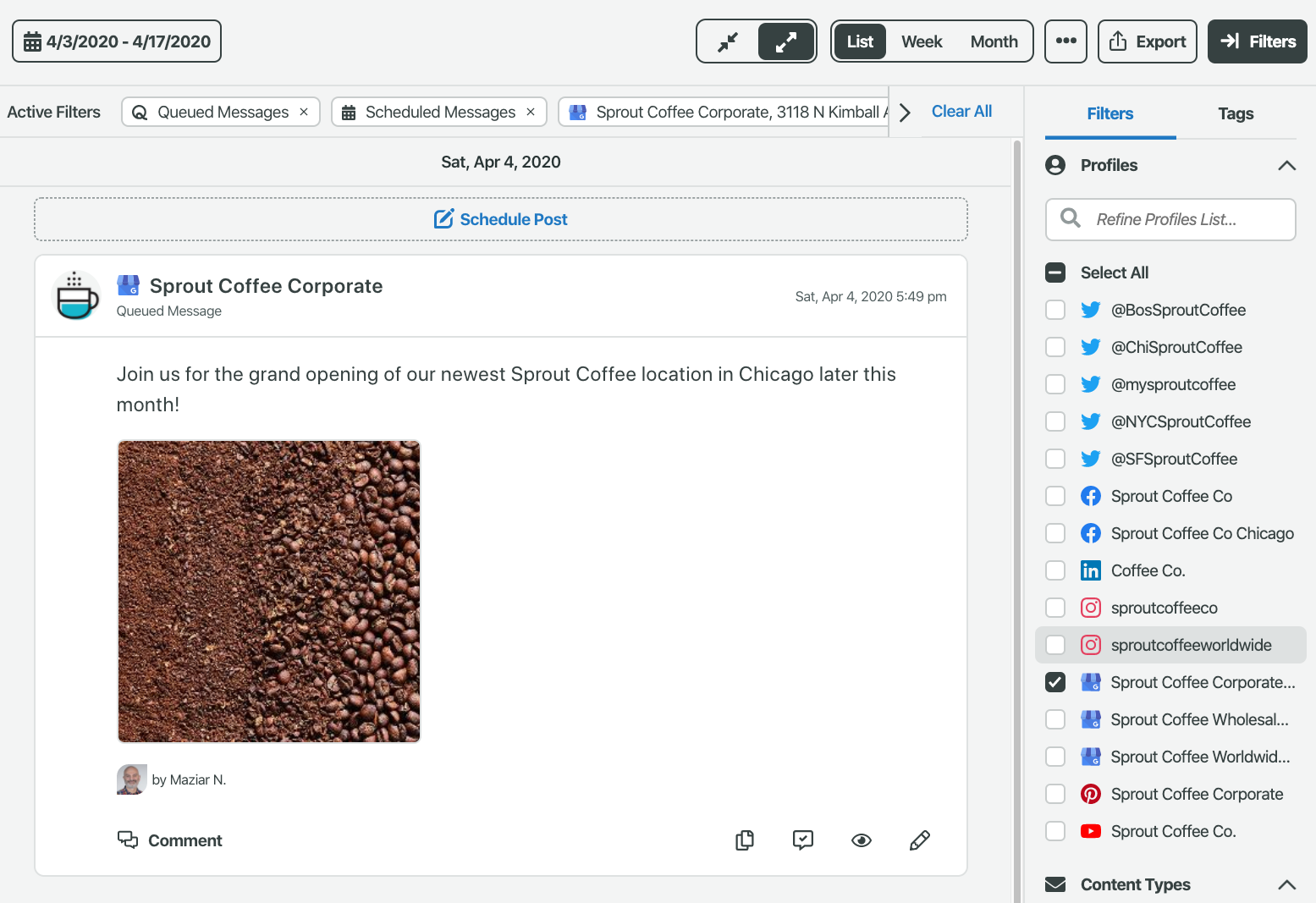
Task: Switch to Week view
Action: [922, 41]
